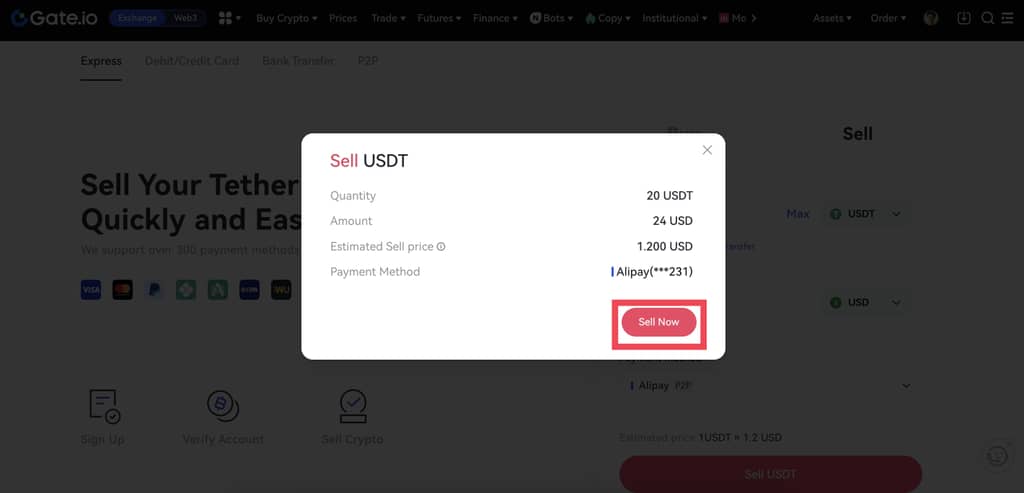1024x493 pixels.
Task: Select the Exchange toggle option
Action: point(137,18)
